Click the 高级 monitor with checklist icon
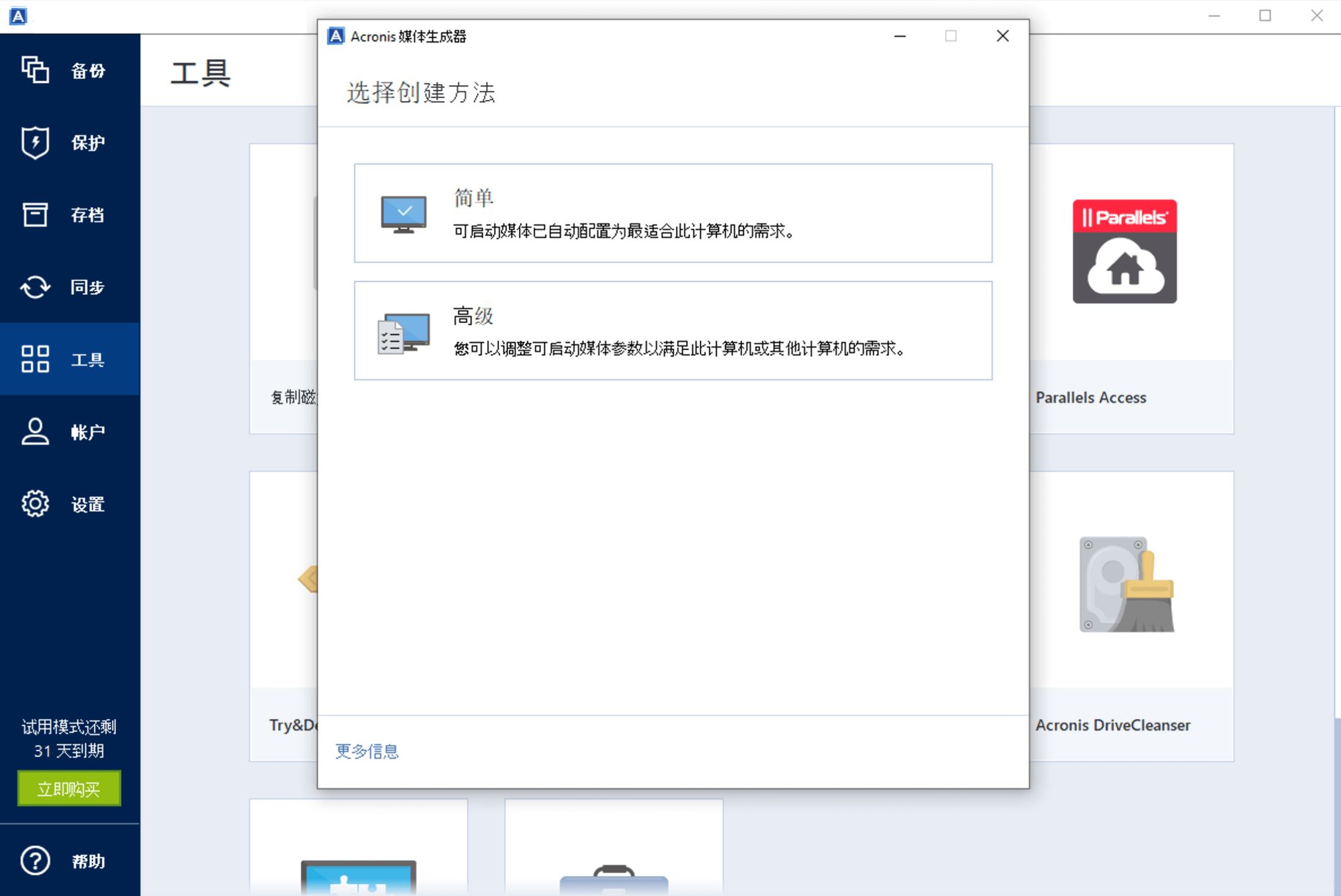 tap(404, 333)
